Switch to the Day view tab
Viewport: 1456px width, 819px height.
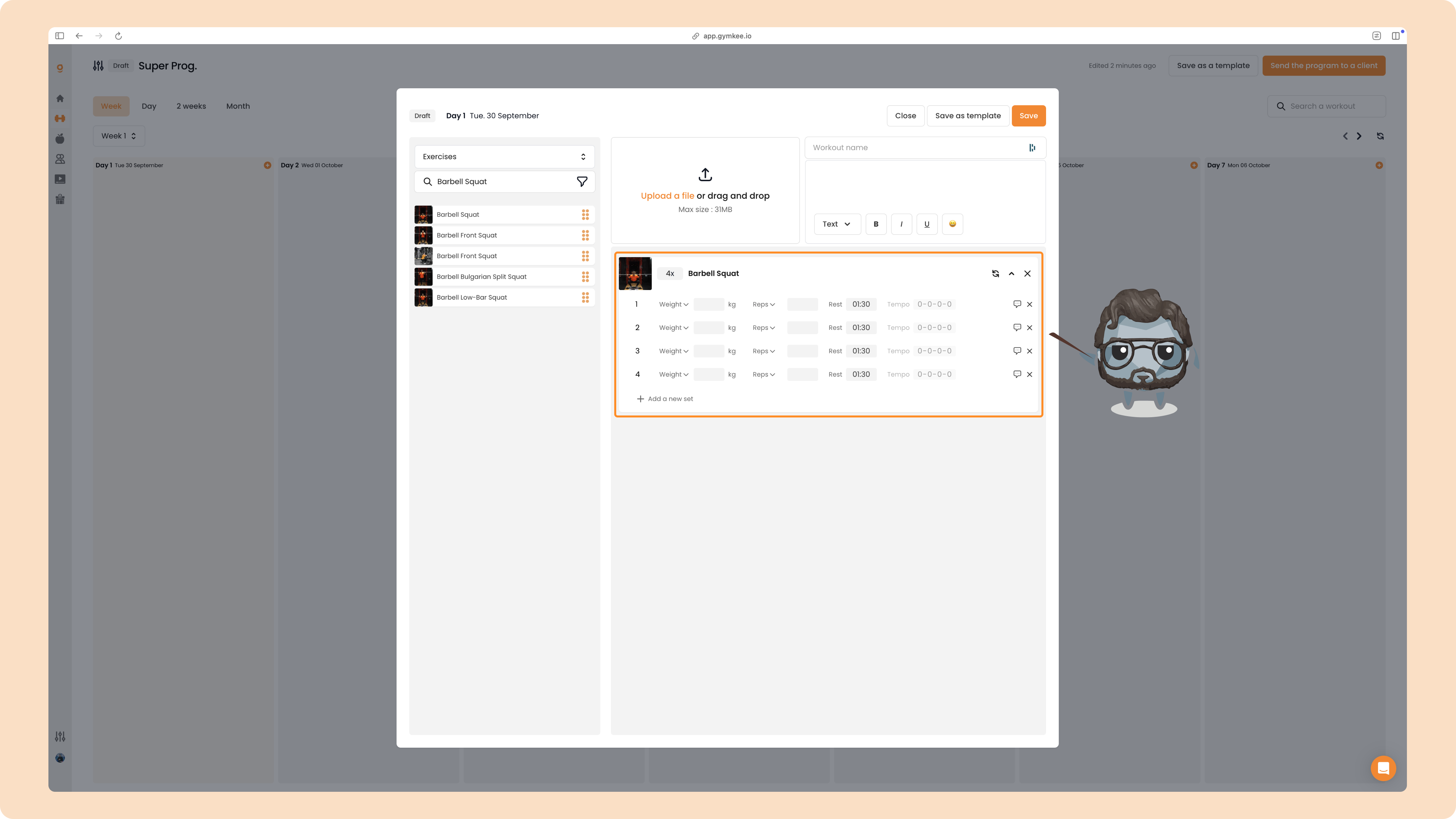tap(149, 106)
